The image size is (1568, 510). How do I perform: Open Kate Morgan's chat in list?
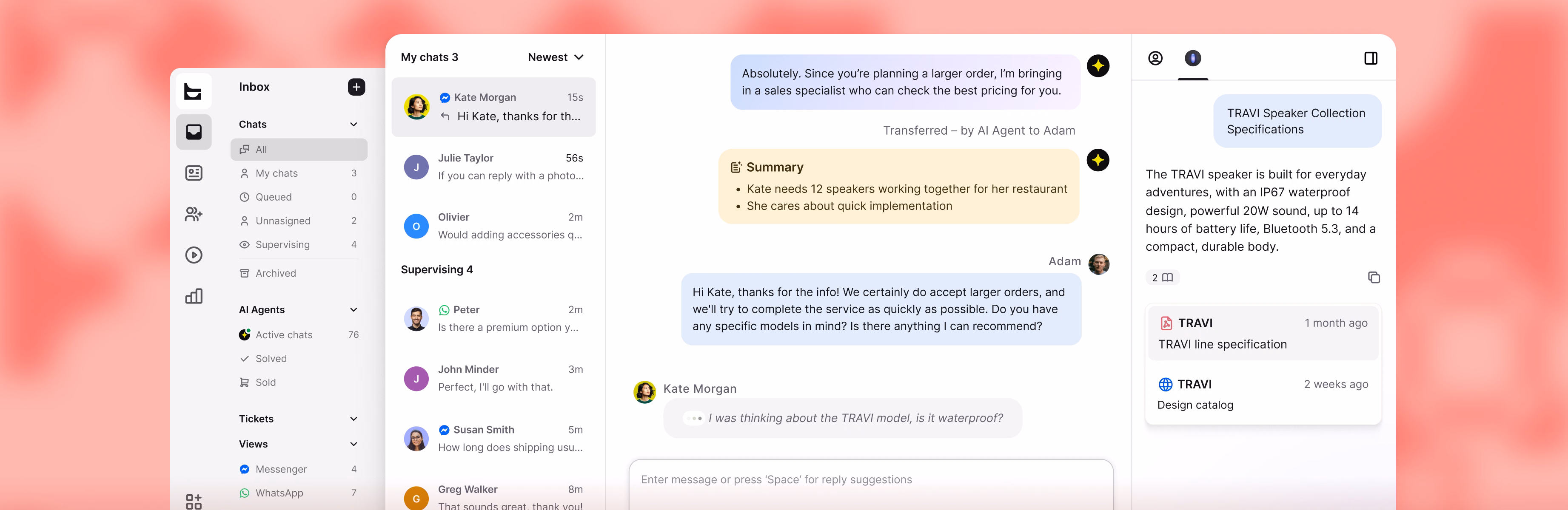(493, 107)
